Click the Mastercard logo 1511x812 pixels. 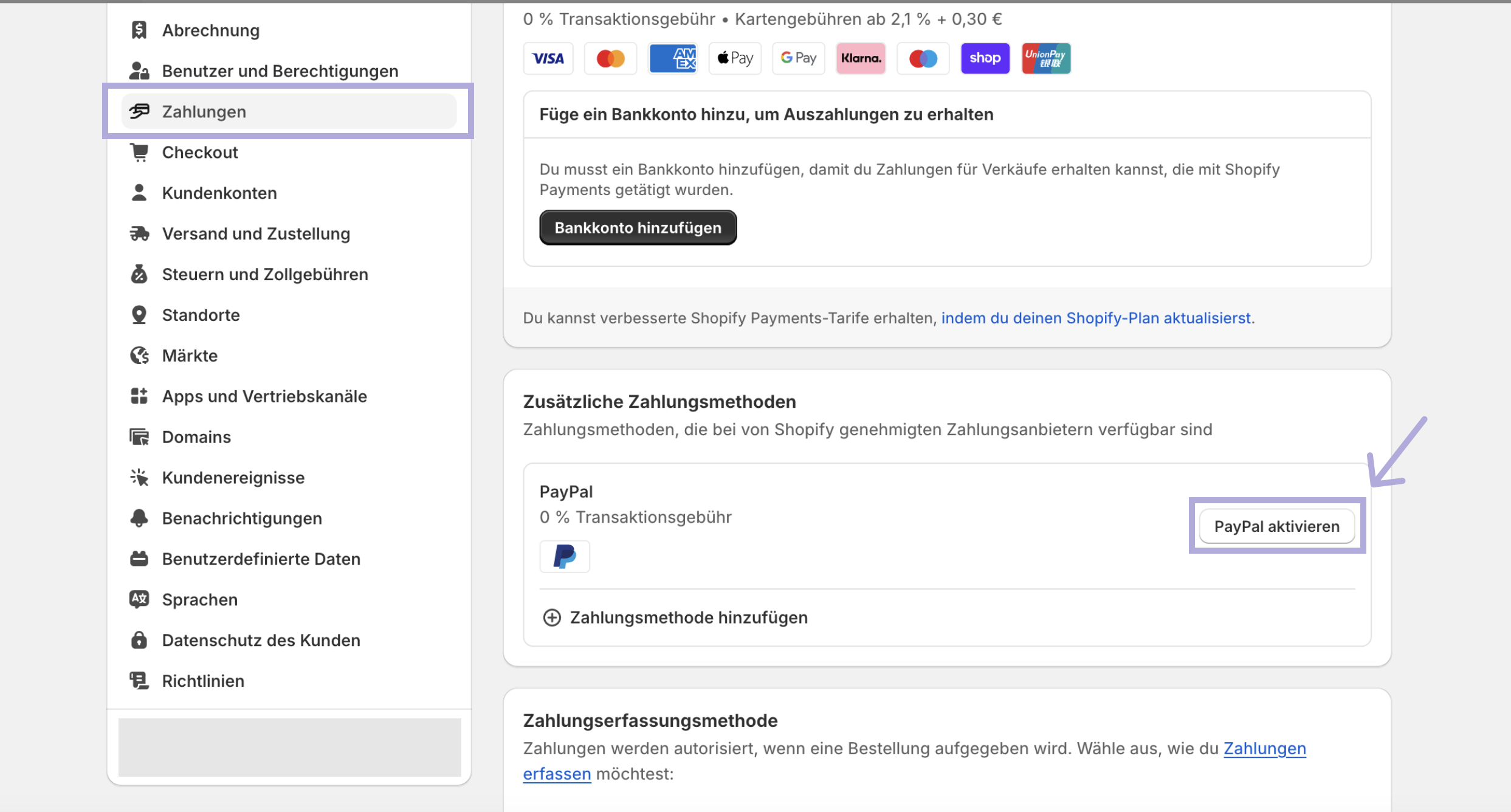click(611, 58)
